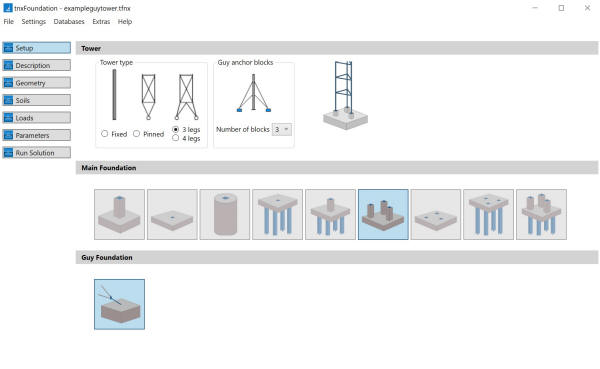Select the pile cap with single pier foundation

point(330,214)
